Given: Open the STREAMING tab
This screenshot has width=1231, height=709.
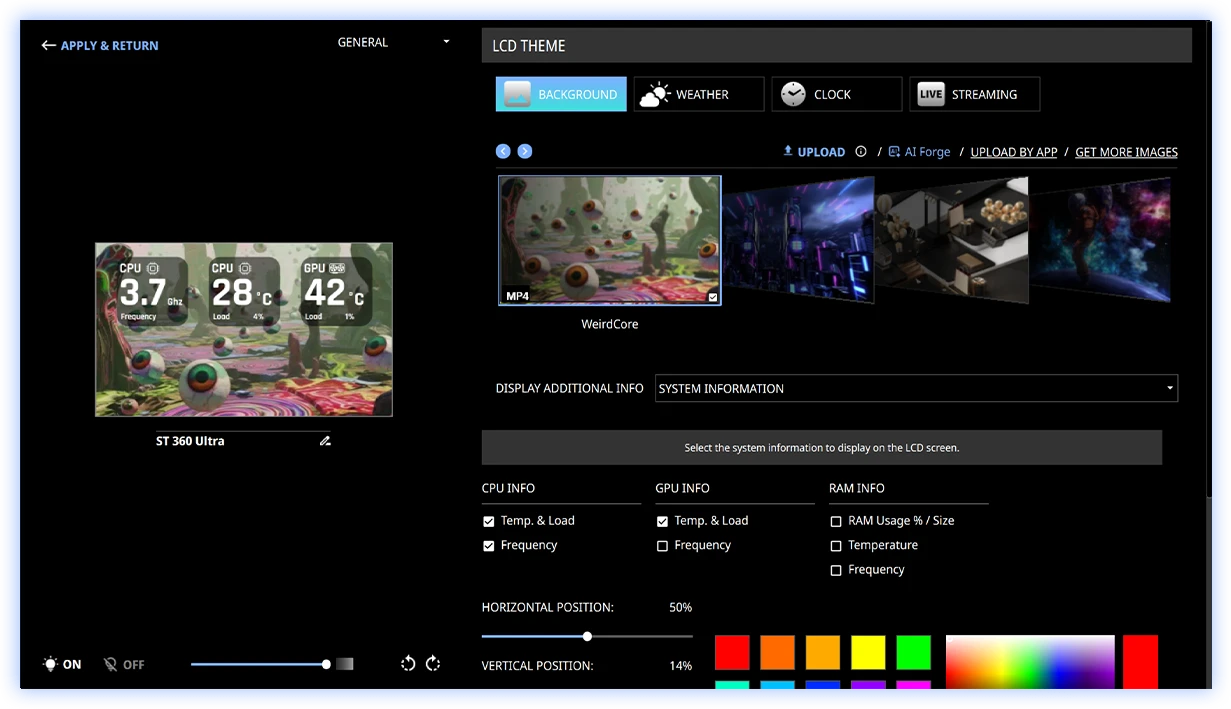Looking at the screenshot, I should tap(974, 94).
